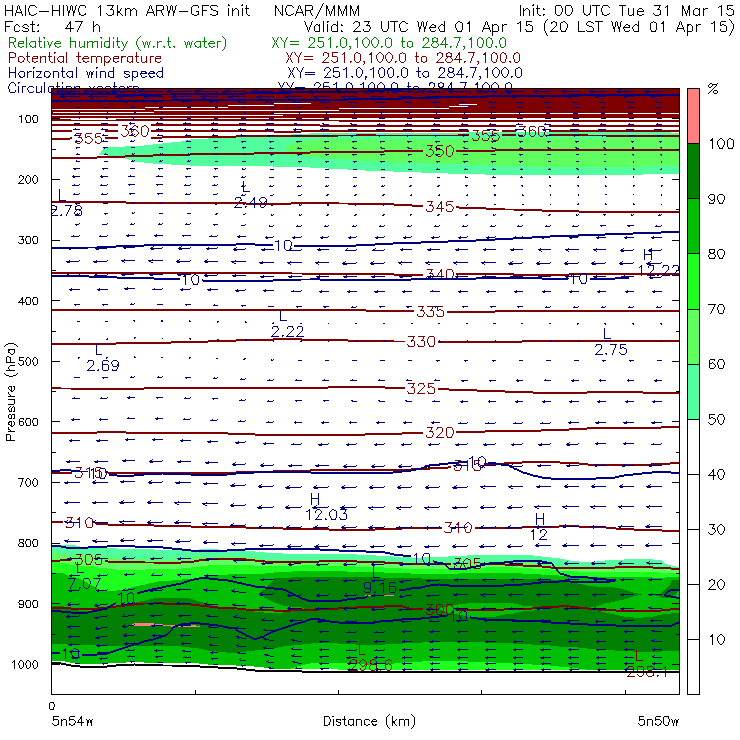Select the '5n54w' left endpoint label
This screenshot has width=740, height=740.
coord(73,721)
